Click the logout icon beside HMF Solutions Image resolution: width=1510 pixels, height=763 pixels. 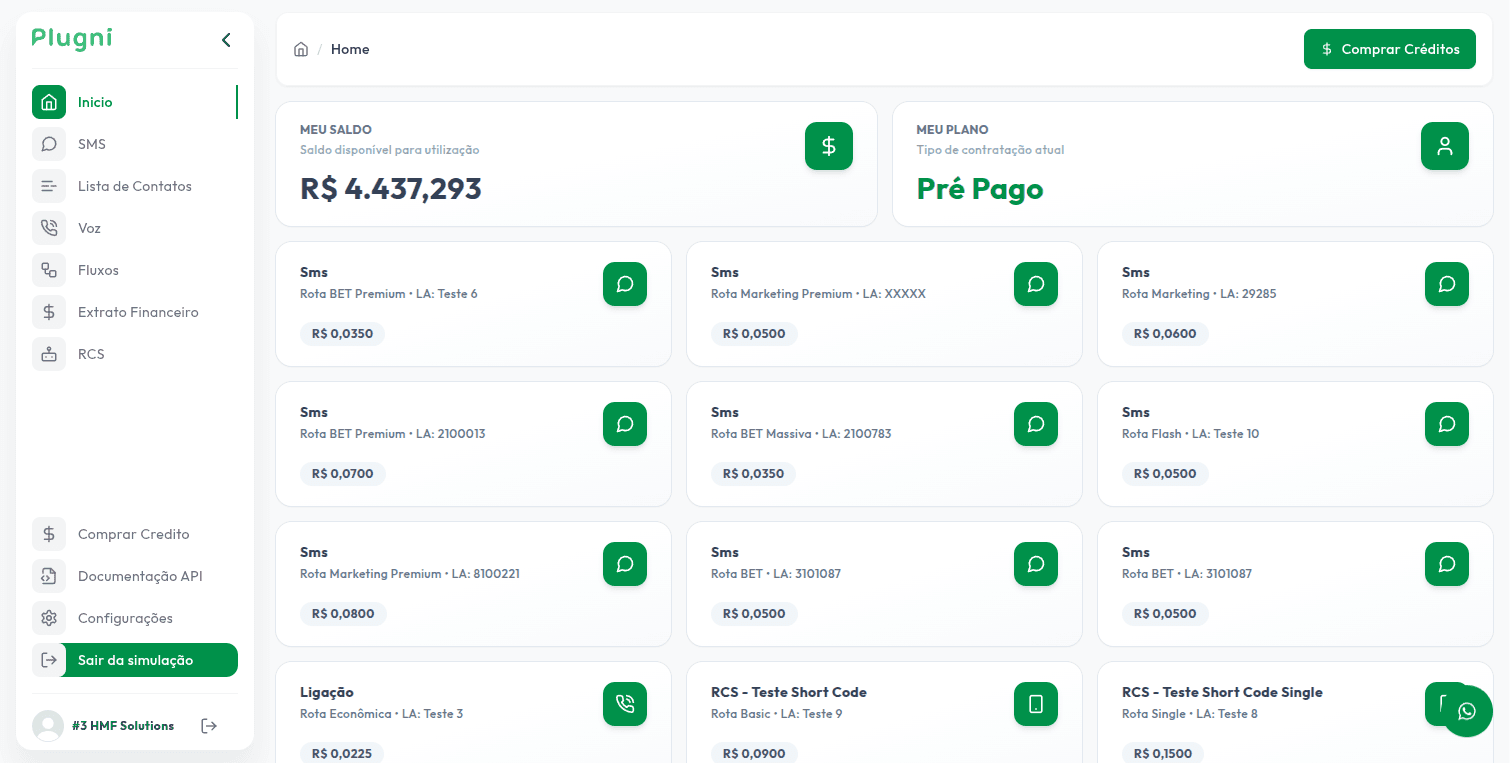209,726
